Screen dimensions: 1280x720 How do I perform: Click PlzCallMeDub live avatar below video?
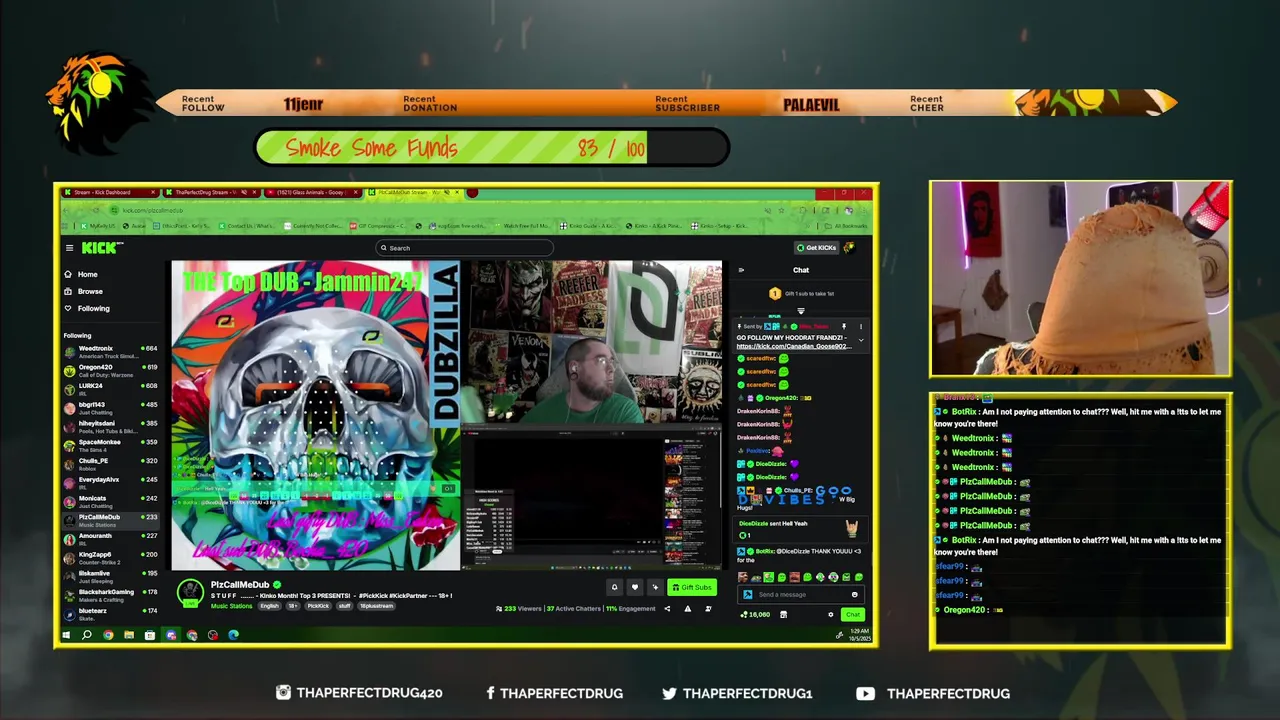coord(190,592)
